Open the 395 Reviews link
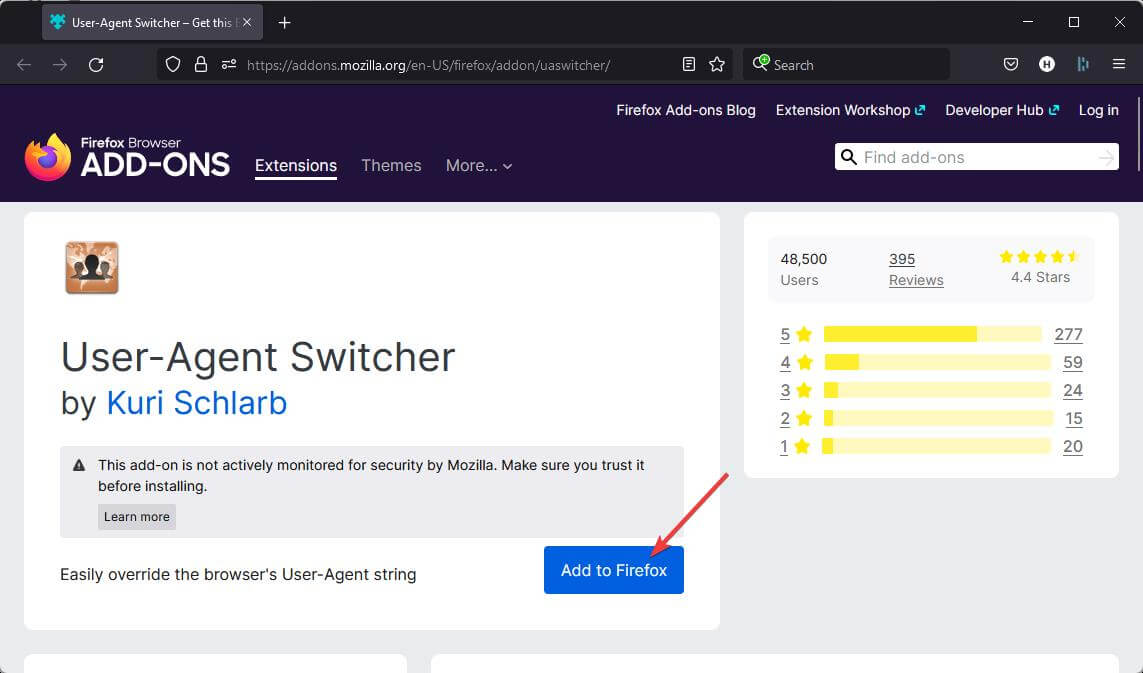This screenshot has width=1143, height=673. point(916,269)
